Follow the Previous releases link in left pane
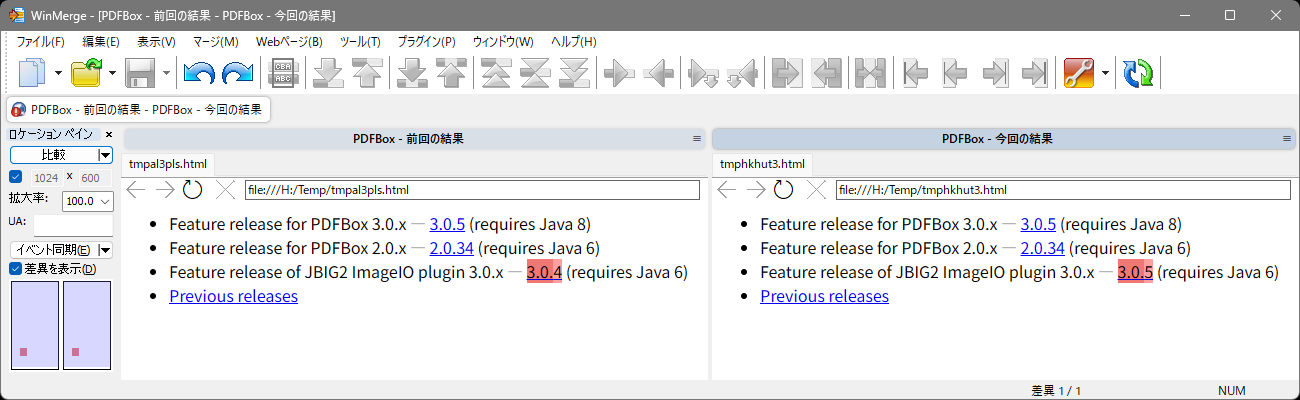Image resolution: width=1300 pixels, height=400 pixels. click(234, 296)
